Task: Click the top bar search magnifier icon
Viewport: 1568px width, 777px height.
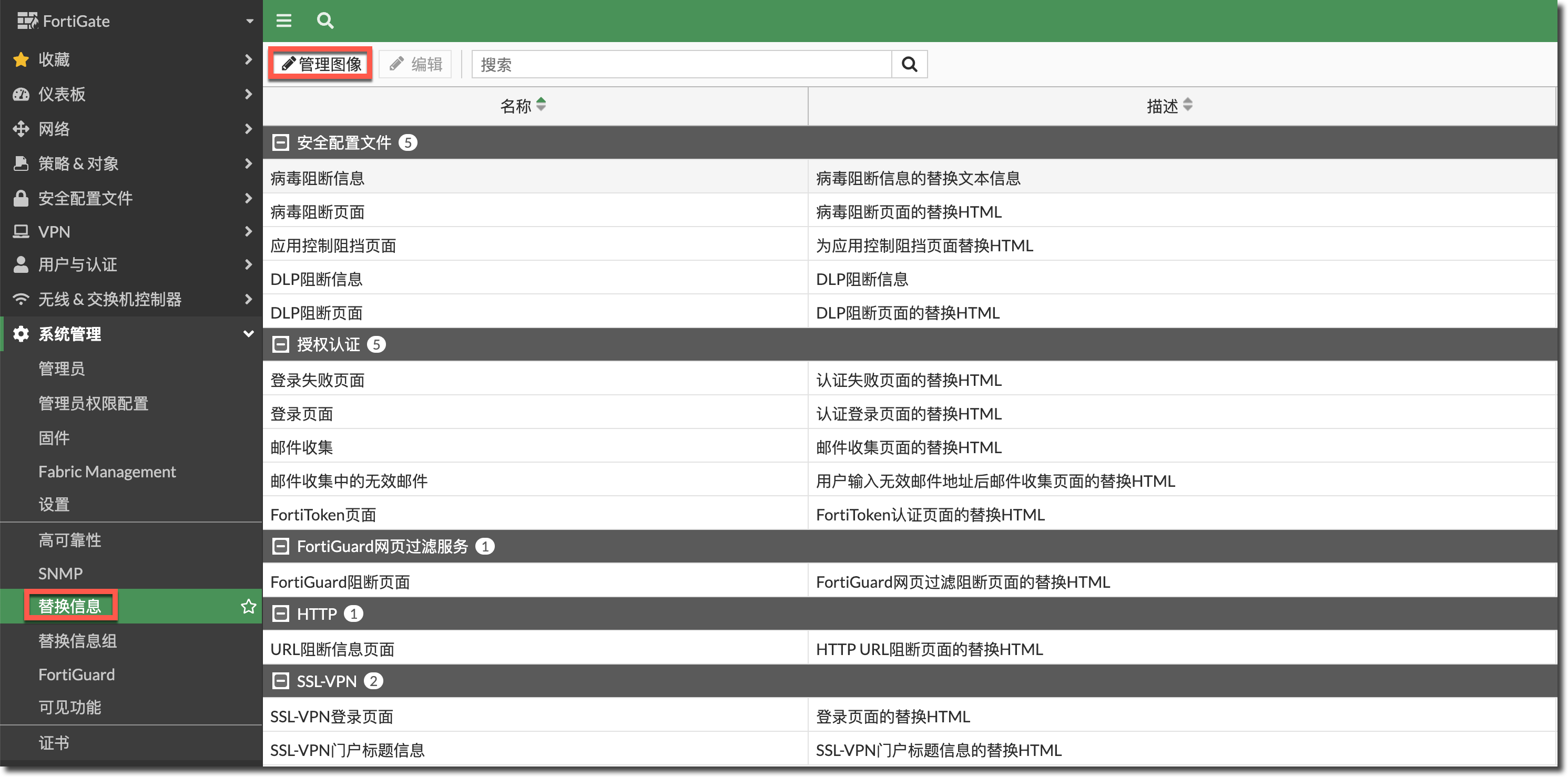Action: [x=325, y=21]
